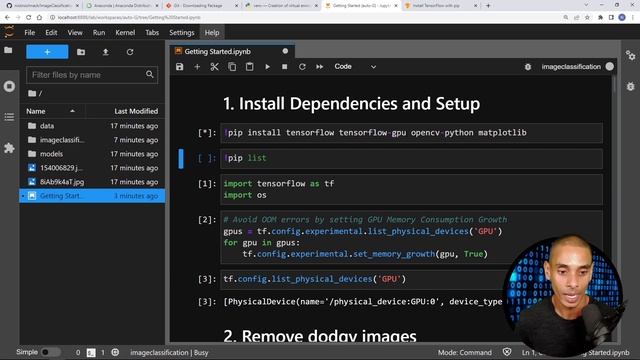Focus the Filter files by name field
The height and width of the screenshot is (360, 640).
click(x=92, y=75)
